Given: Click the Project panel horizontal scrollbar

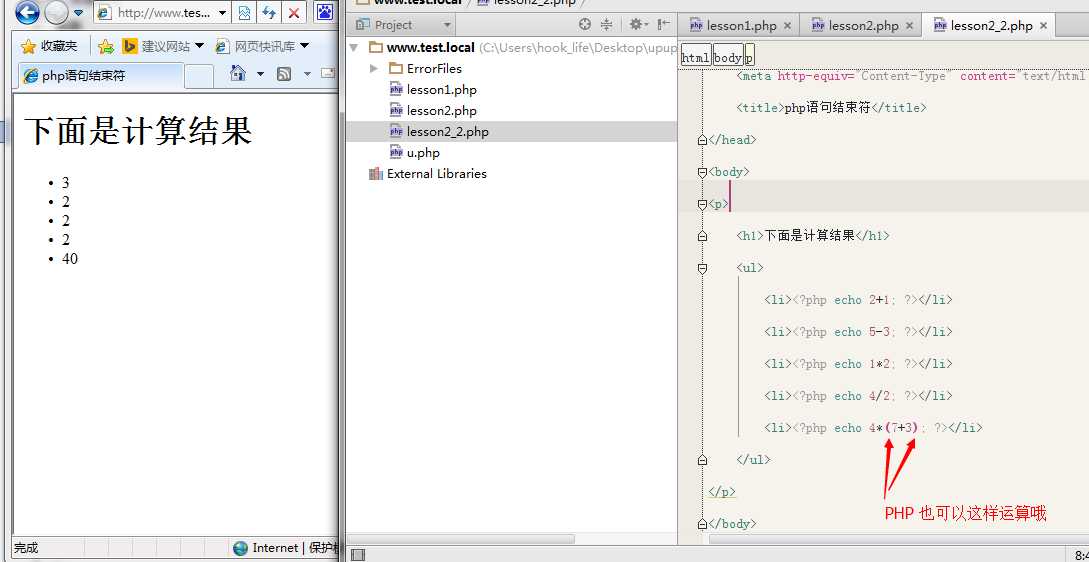Looking at the screenshot, I should (460, 539).
